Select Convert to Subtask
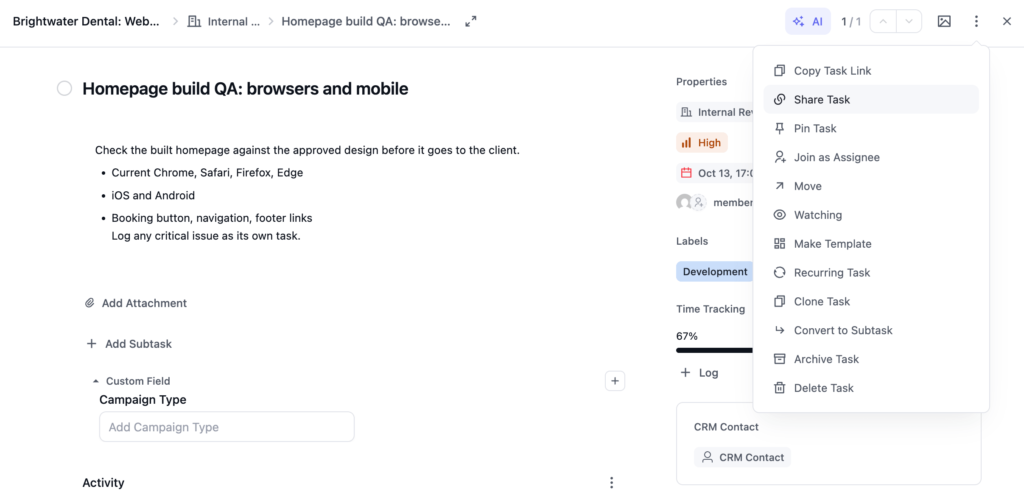 pos(871,330)
